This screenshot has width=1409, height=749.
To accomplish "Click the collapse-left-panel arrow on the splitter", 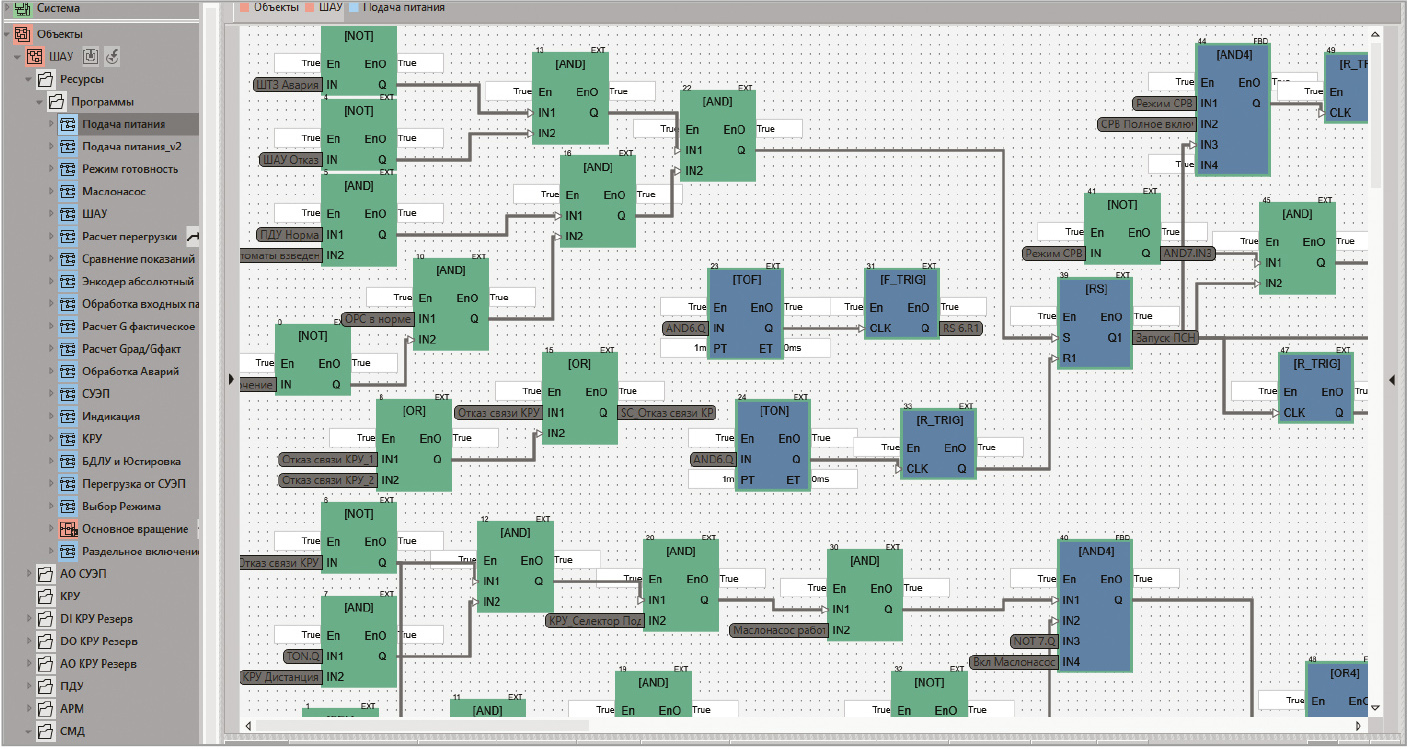I will (x=232, y=379).
